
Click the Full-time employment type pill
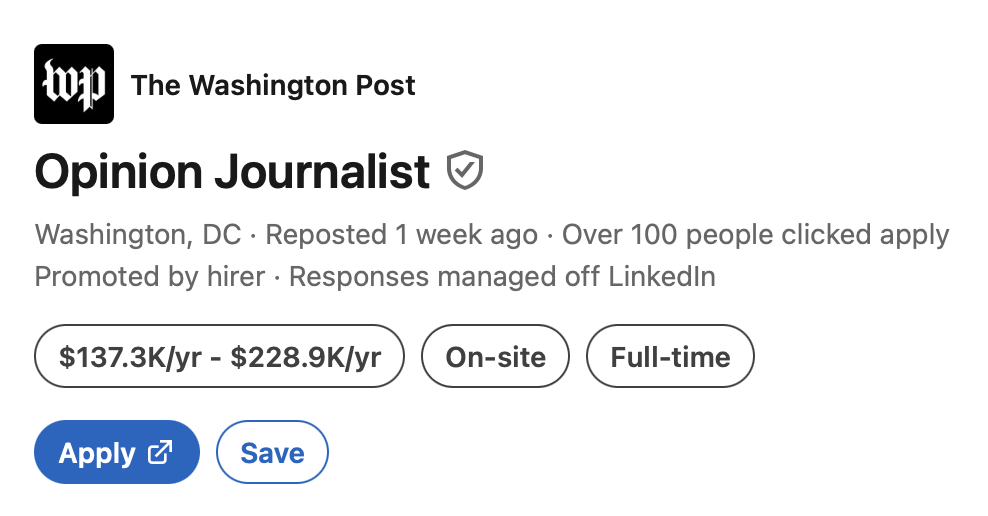[x=670, y=357]
